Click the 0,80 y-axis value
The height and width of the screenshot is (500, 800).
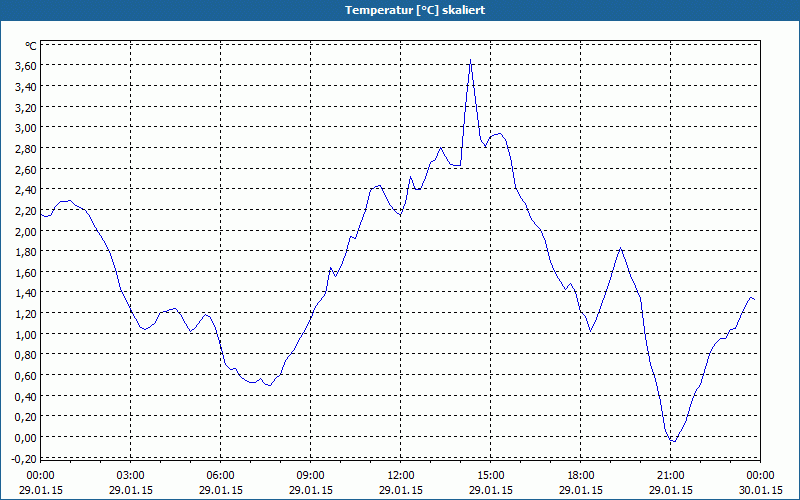(x=26, y=355)
